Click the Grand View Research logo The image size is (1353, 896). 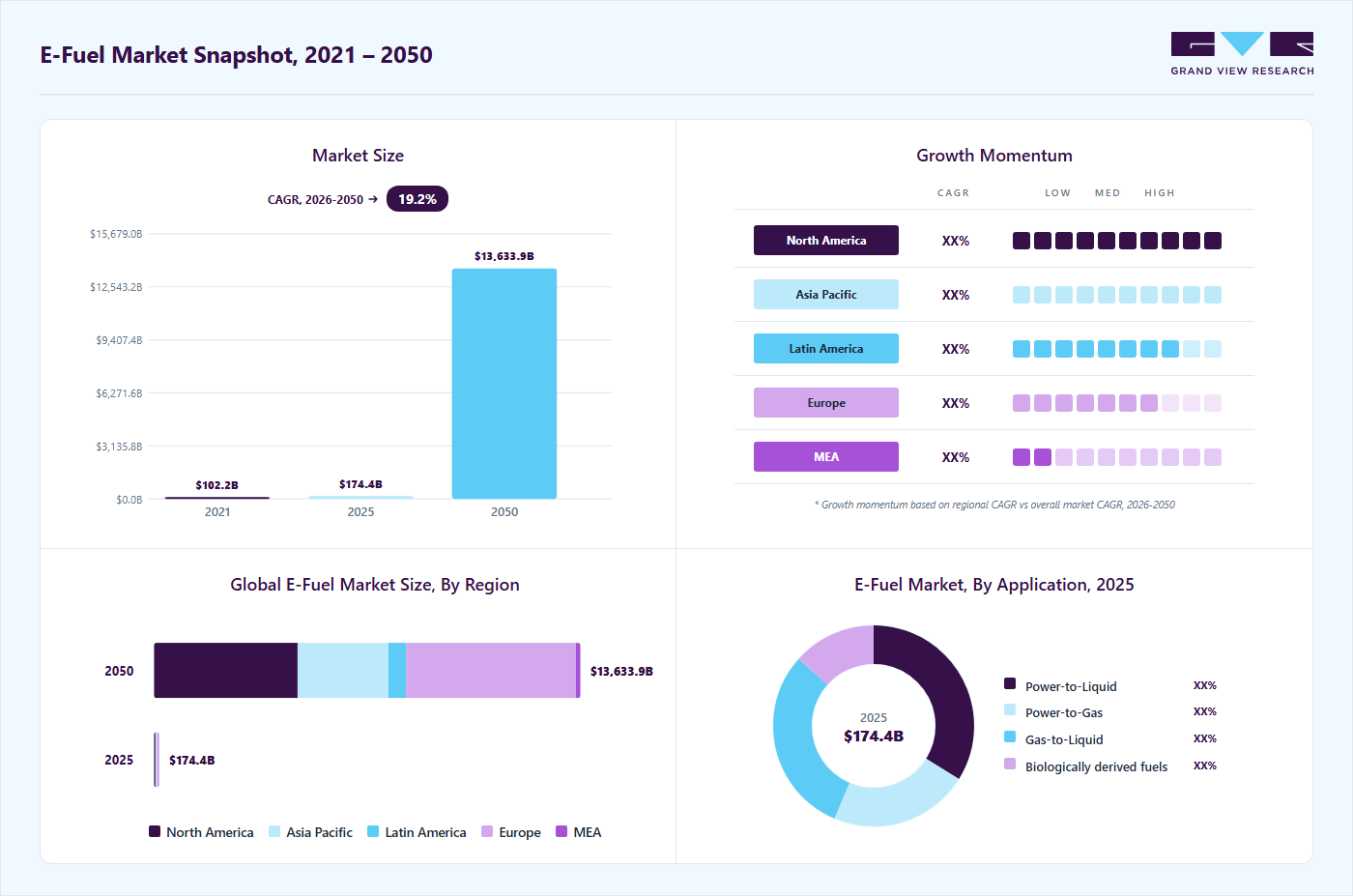[1242, 54]
